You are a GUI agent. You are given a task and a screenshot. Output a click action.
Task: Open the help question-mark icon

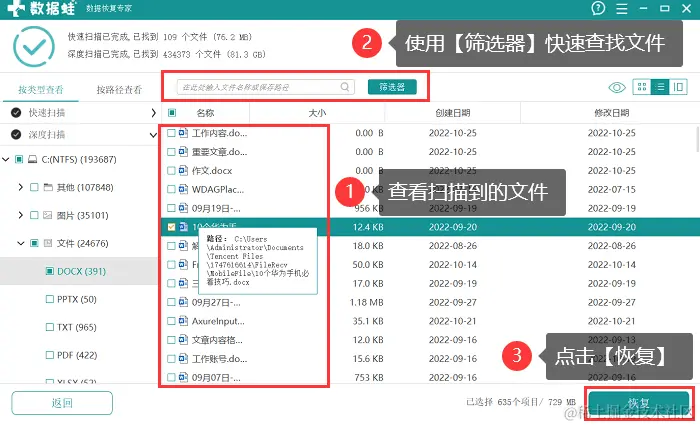point(598,8)
